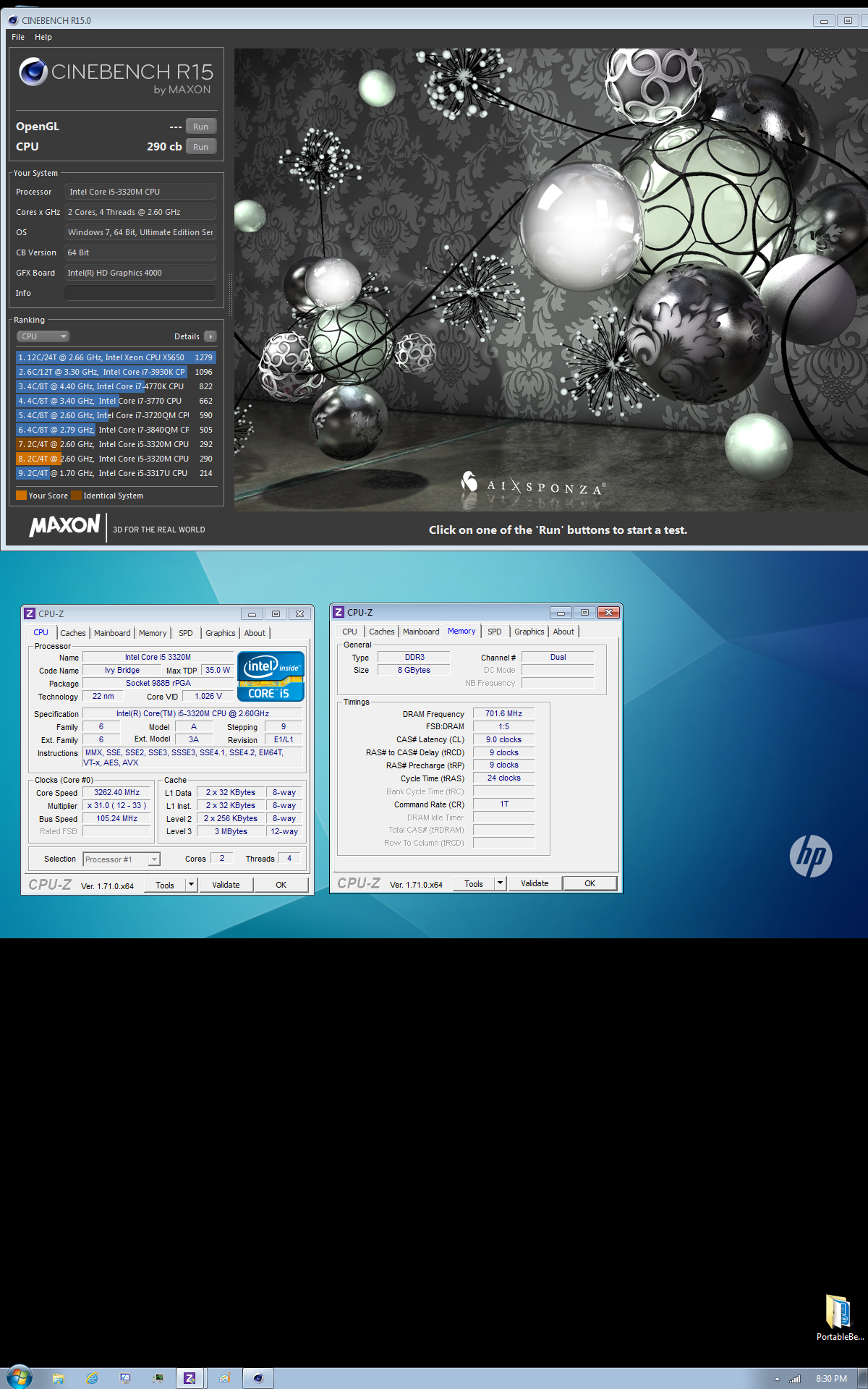Click the Cinebench taskbar icon
Image resolution: width=868 pixels, height=1389 pixels.
[258, 1378]
